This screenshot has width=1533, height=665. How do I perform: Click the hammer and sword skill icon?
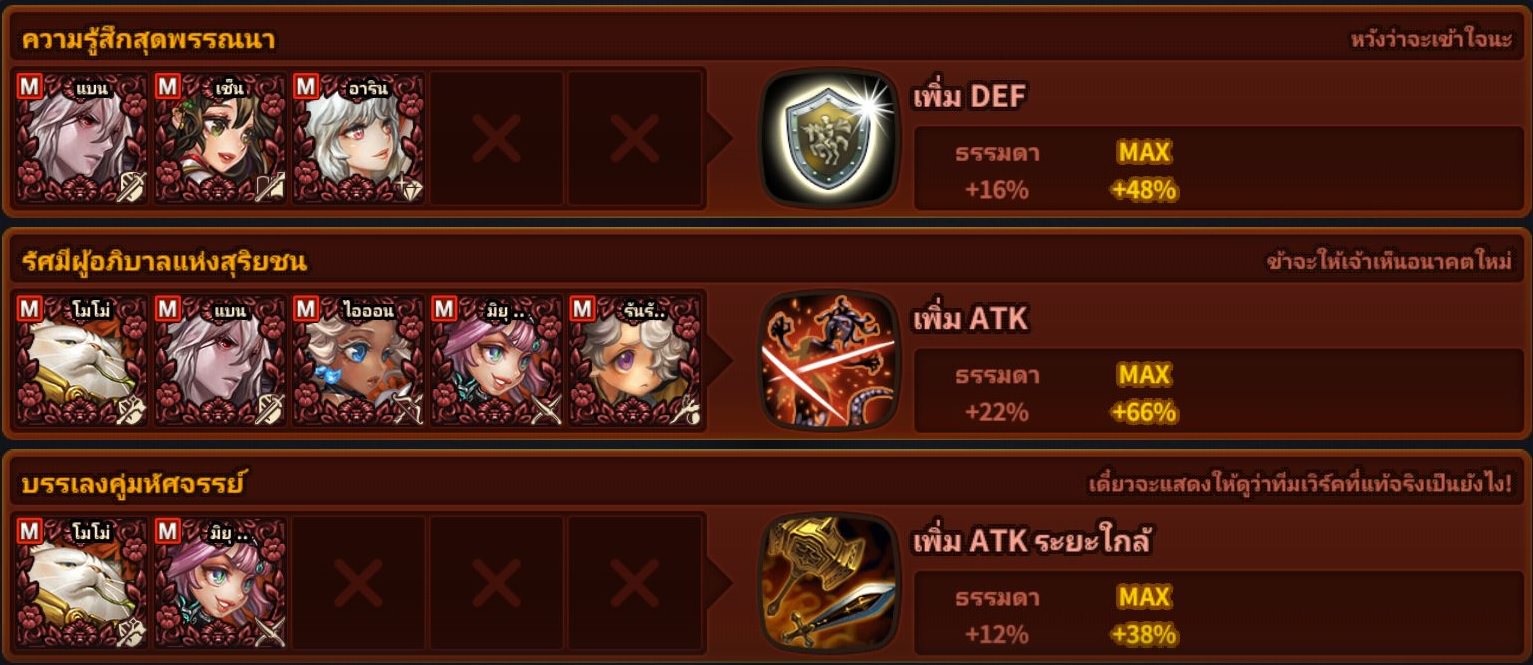(830, 582)
